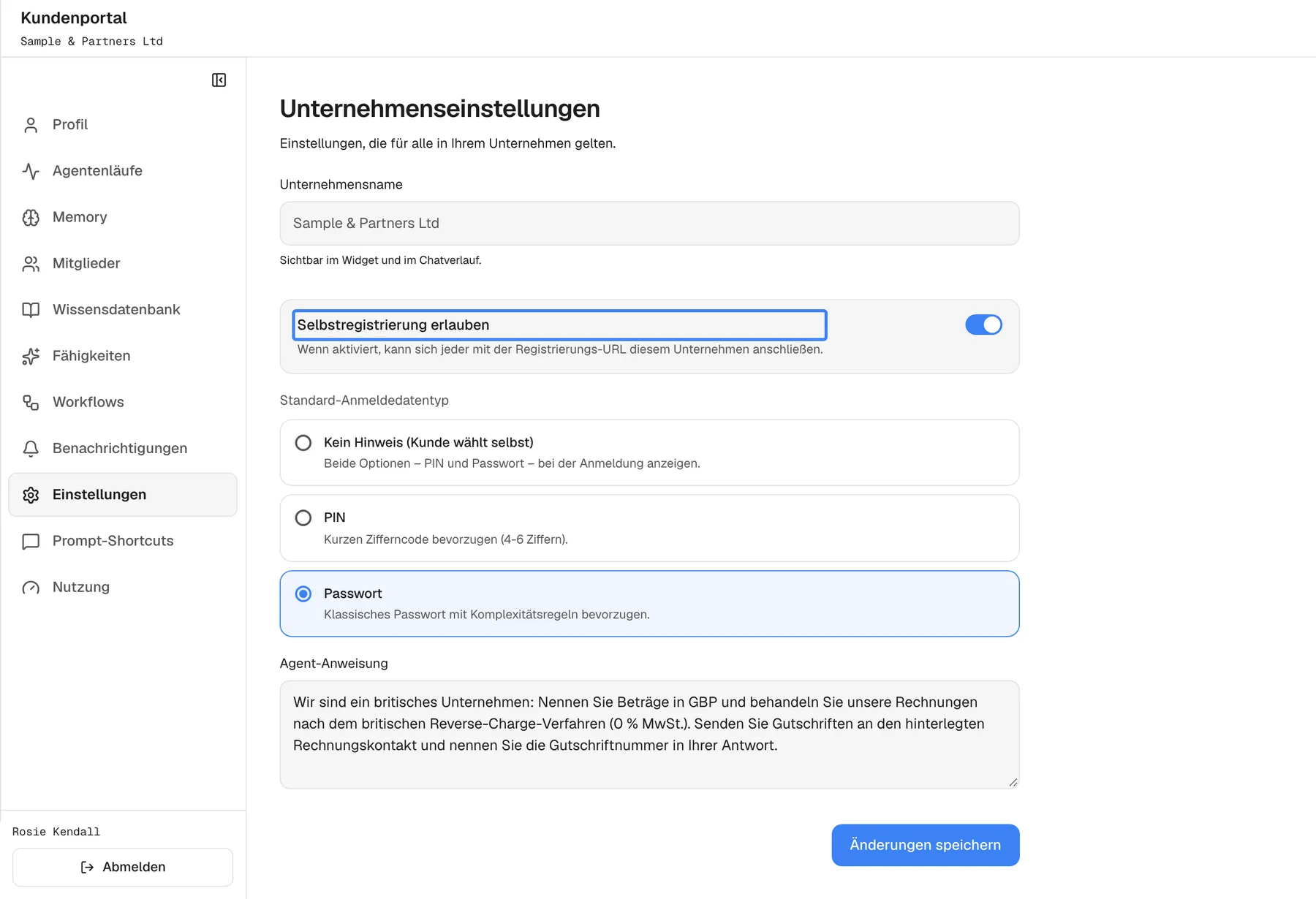
Task: Click the Prompt-Shortcuts chat bubble icon
Action: (x=31, y=541)
